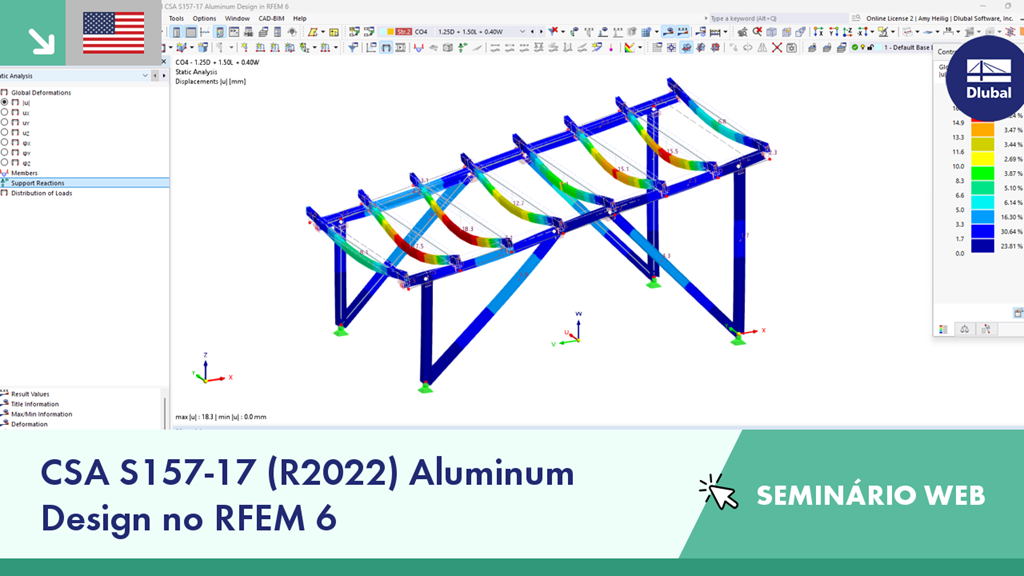Click the Members tree item
The width and height of the screenshot is (1024, 576).
[24, 173]
